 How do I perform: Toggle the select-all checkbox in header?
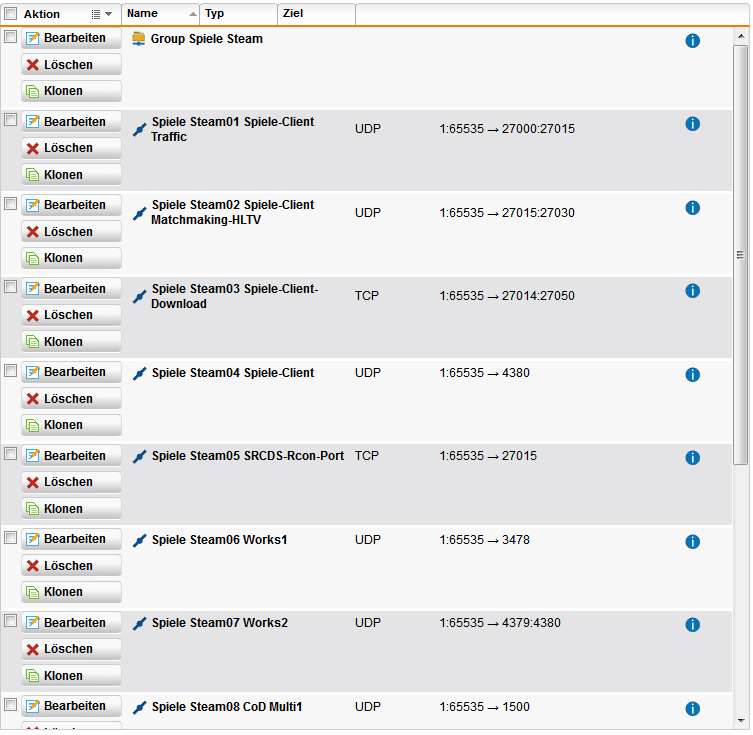11,13
